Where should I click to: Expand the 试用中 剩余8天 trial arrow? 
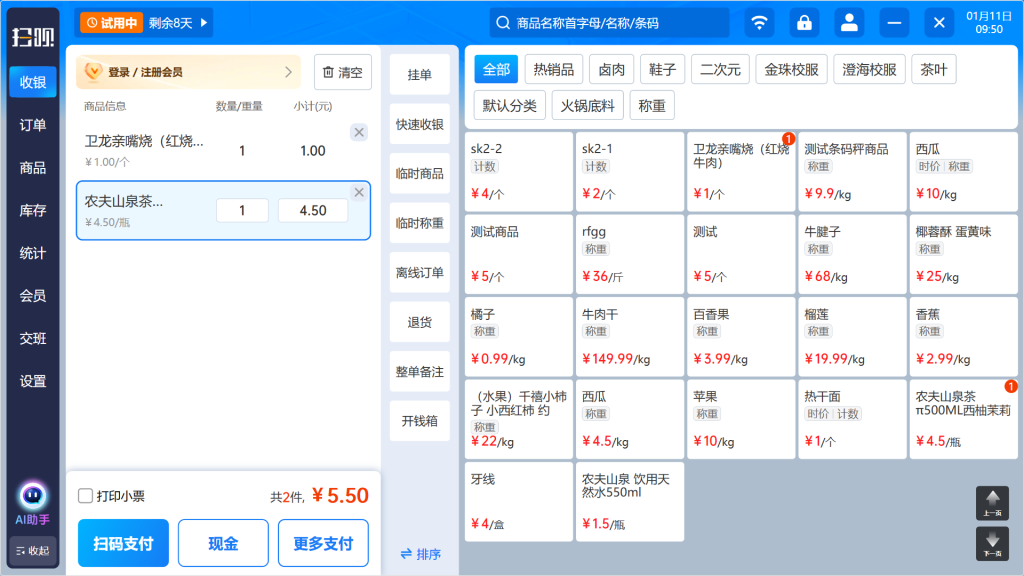pyautogui.click(x=204, y=22)
